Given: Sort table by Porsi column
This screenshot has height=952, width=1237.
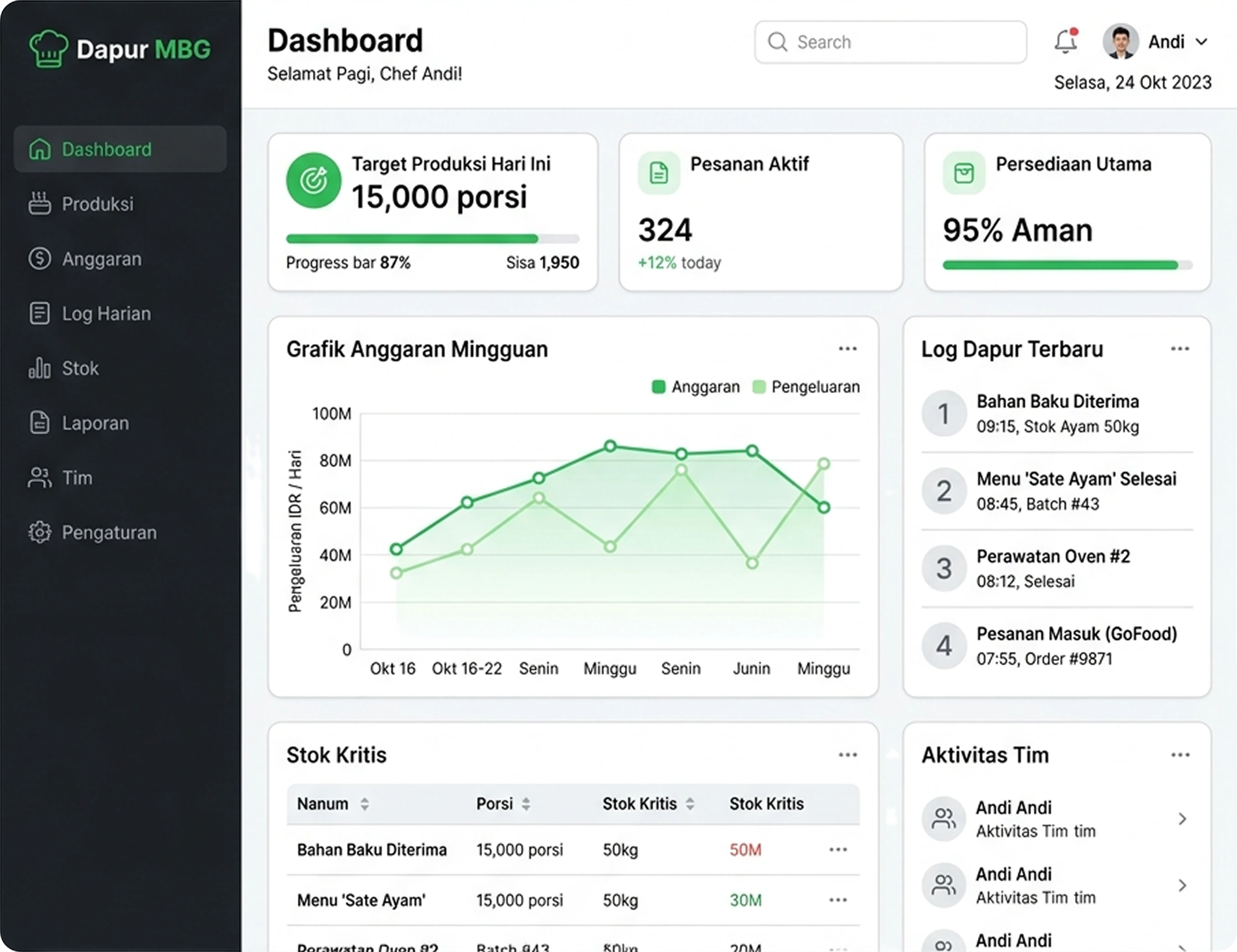Looking at the screenshot, I should [526, 804].
